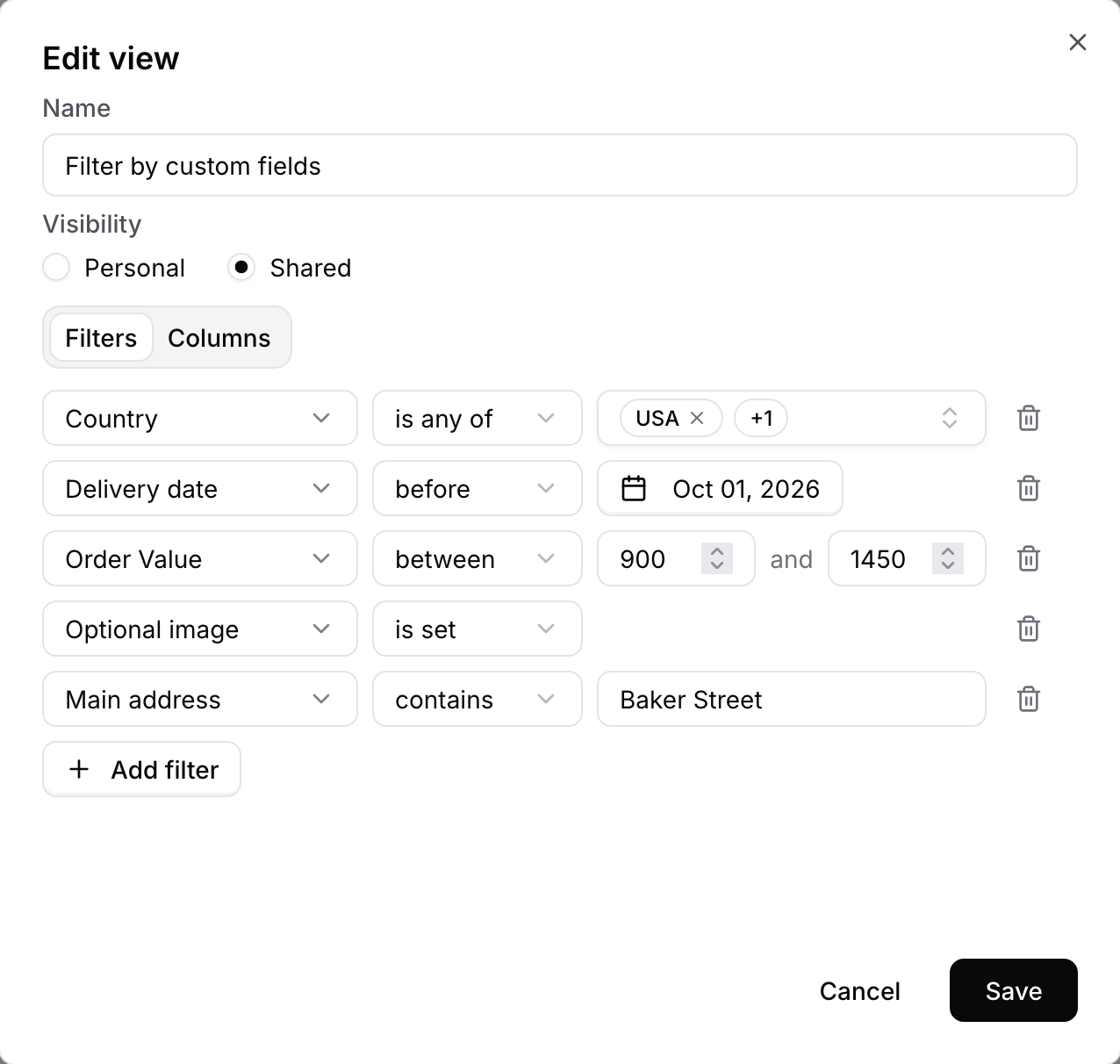Focus the view Name input field
Image resolution: width=1120 pixels, height=1064 pixels.
coord(560,165)
